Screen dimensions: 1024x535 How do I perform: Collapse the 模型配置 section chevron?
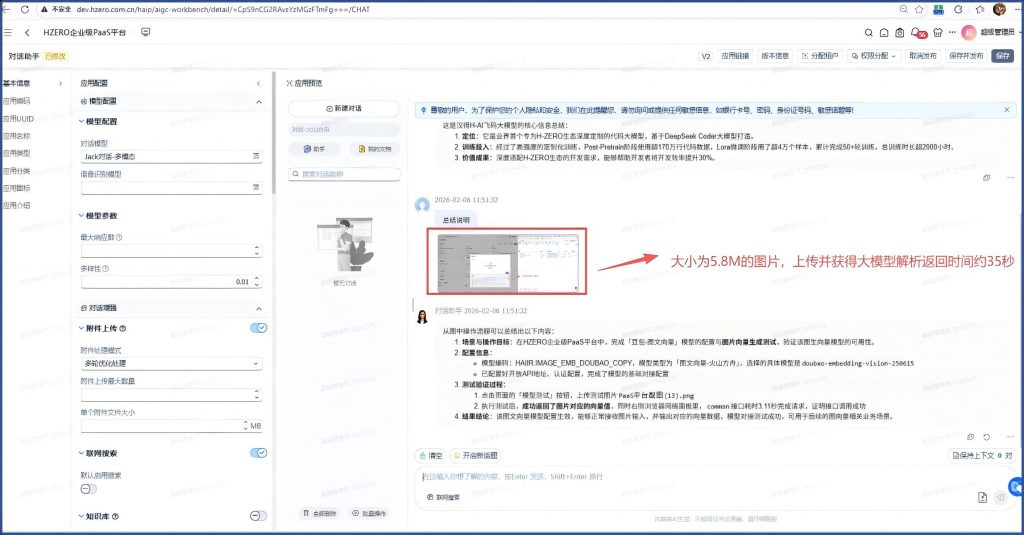coord(260,101)
